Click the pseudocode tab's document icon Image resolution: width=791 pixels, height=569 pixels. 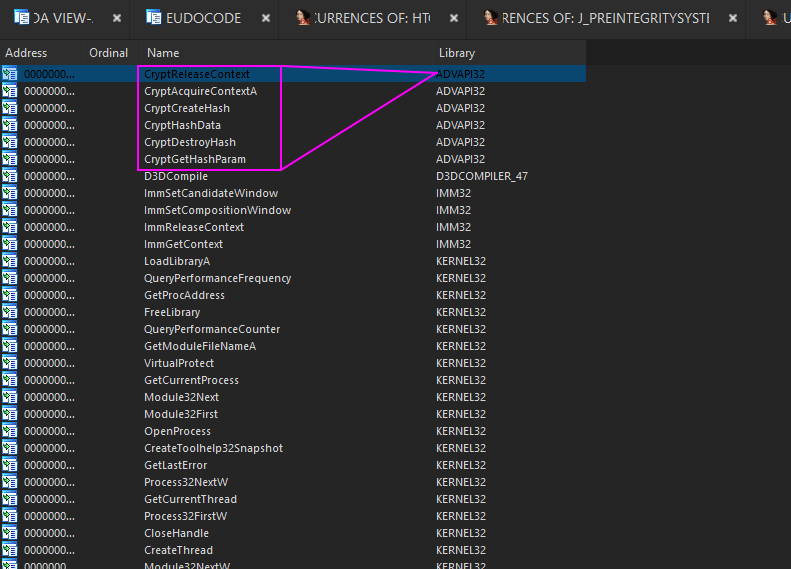coord(153,18)
